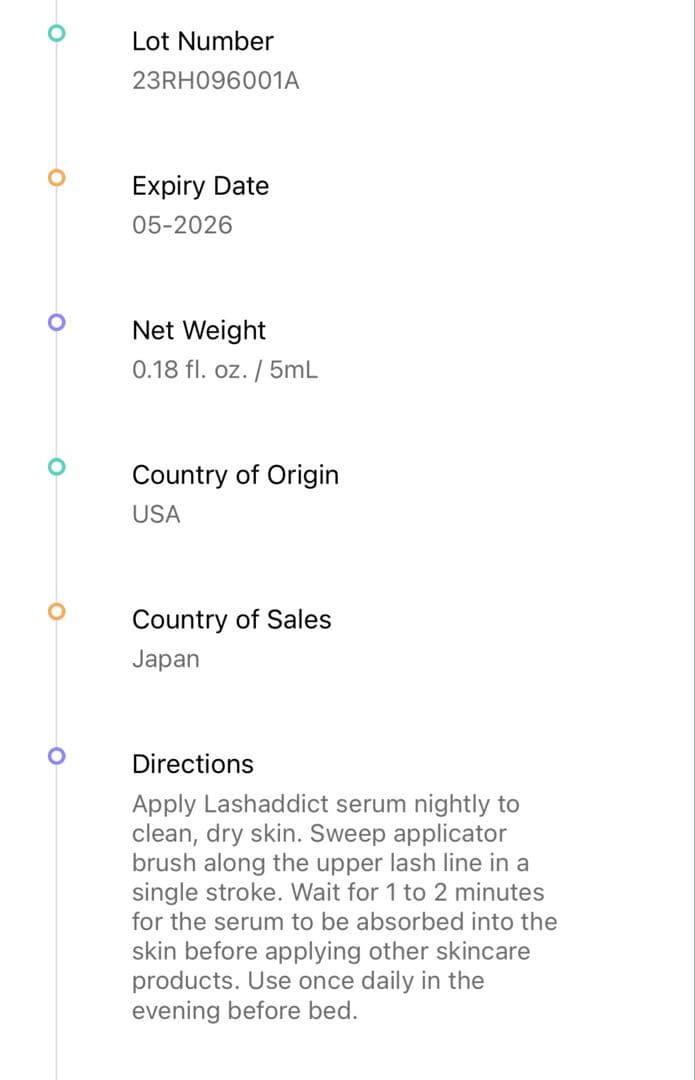Click the lot number value 23RH096001A
This screenshot has width=695, height=1080.
pyautogui.click(x=215, y=81)
